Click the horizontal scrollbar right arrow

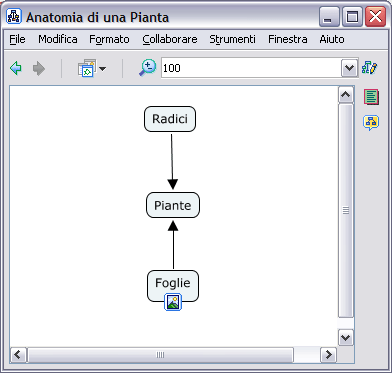pyautogui.click(x=329, y=355)
